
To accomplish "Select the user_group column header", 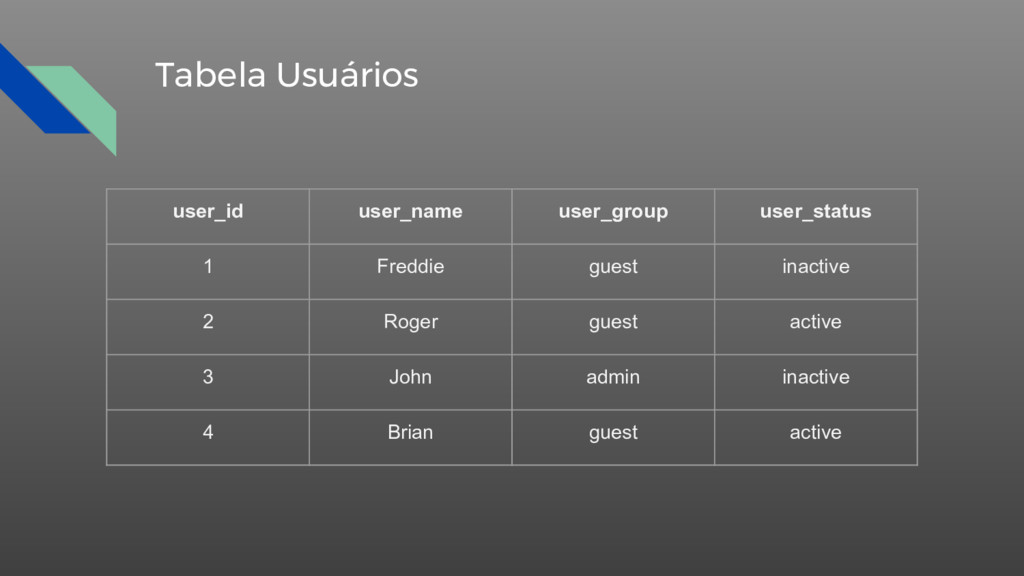I will coord(613,216).
